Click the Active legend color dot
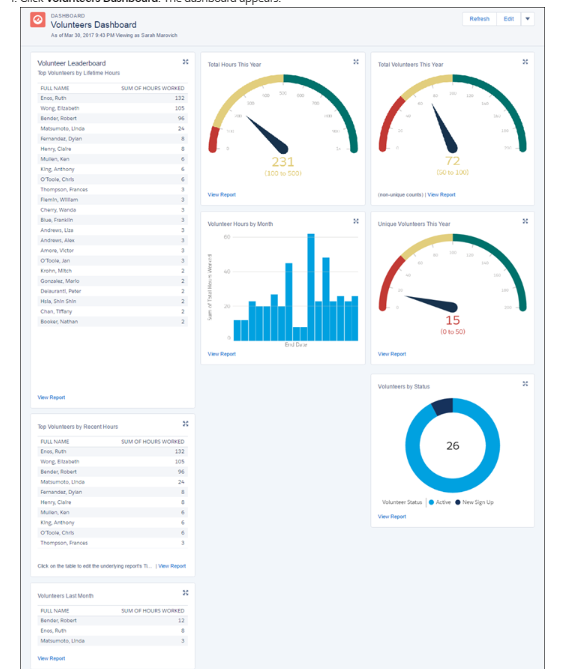This screenshot has width=571, height=669. click(431, 502)
